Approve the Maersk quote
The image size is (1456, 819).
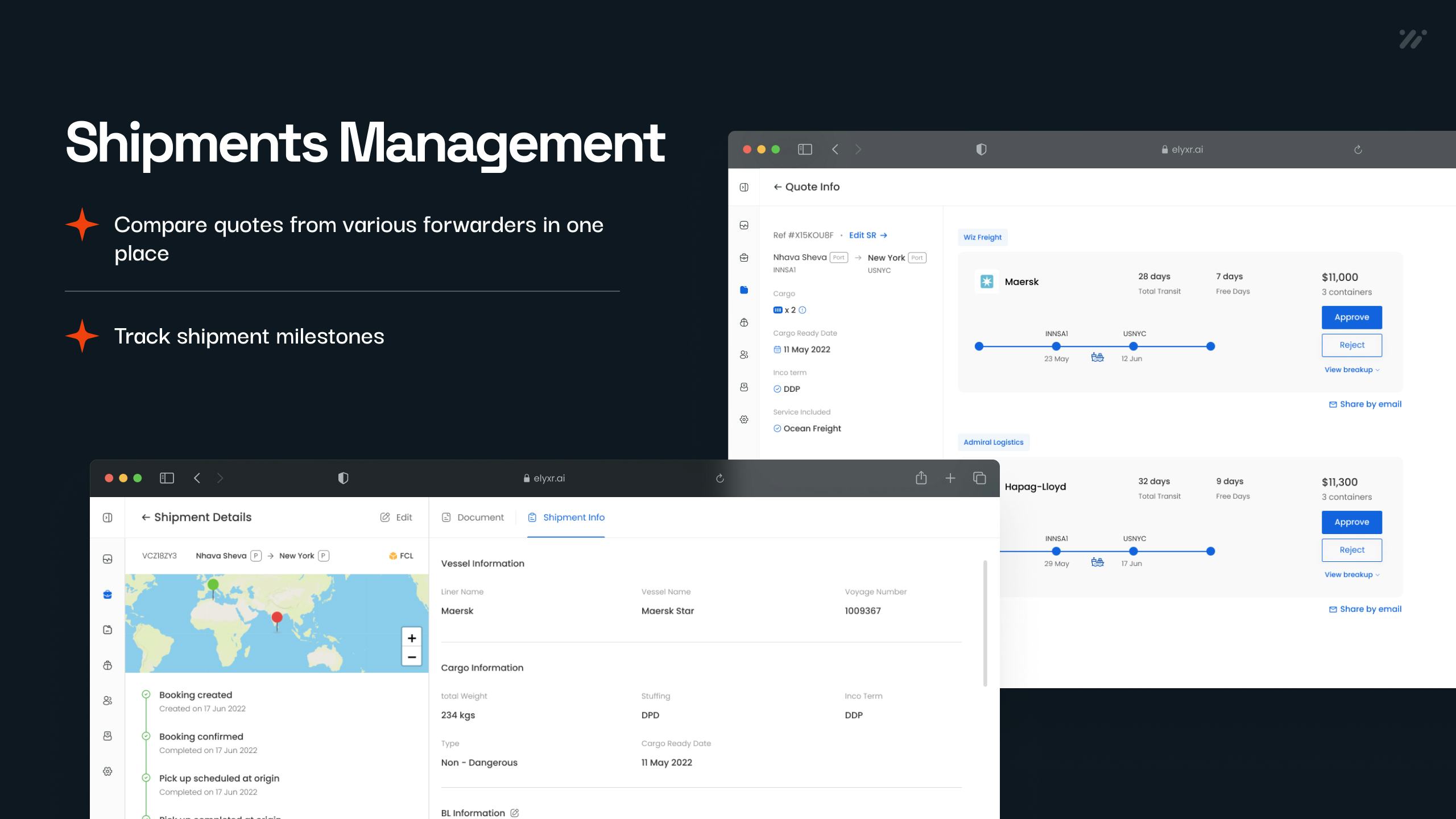click(x=1352, y=317)
